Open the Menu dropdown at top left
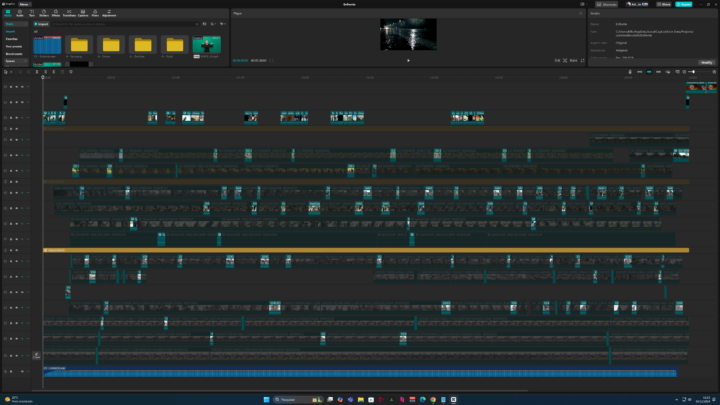This screenshot has height=405, width=720. 24,4
